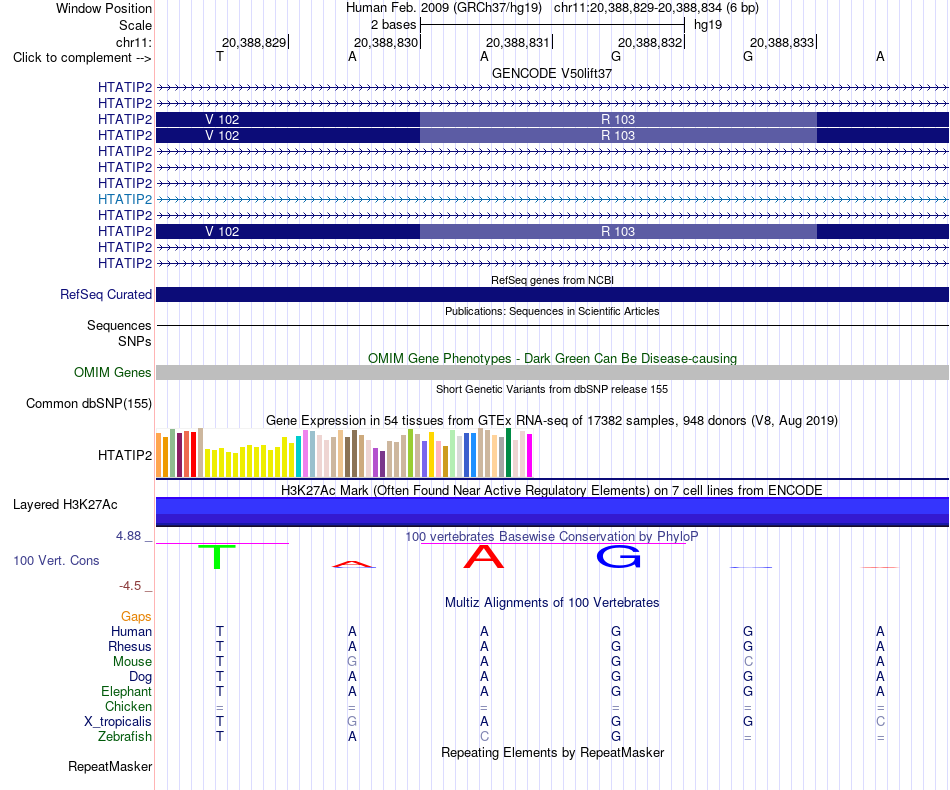950x790 pixels.
Task: Select the Zebrafish alignment row label
Action: click(x=125, y=737)
